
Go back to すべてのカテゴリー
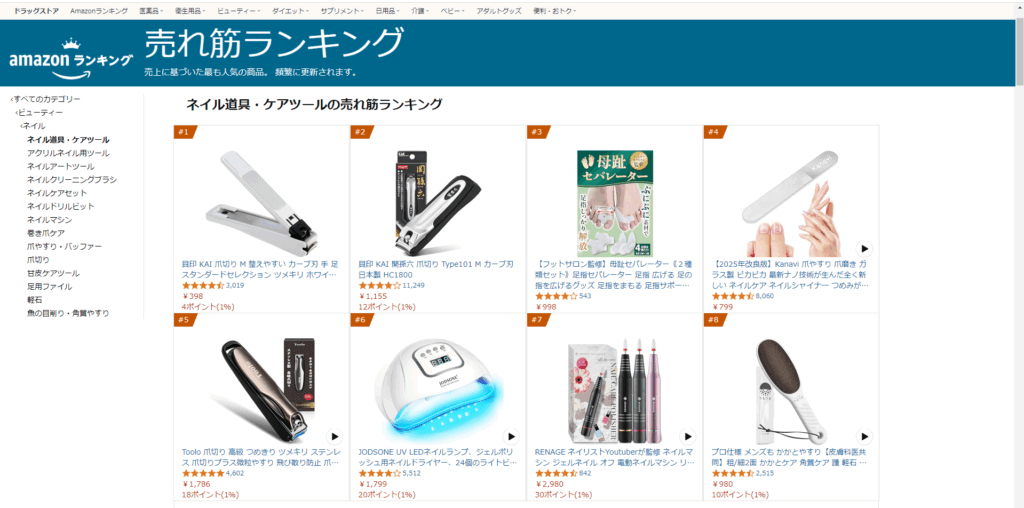pyautogui.click(x=46, y=99)
